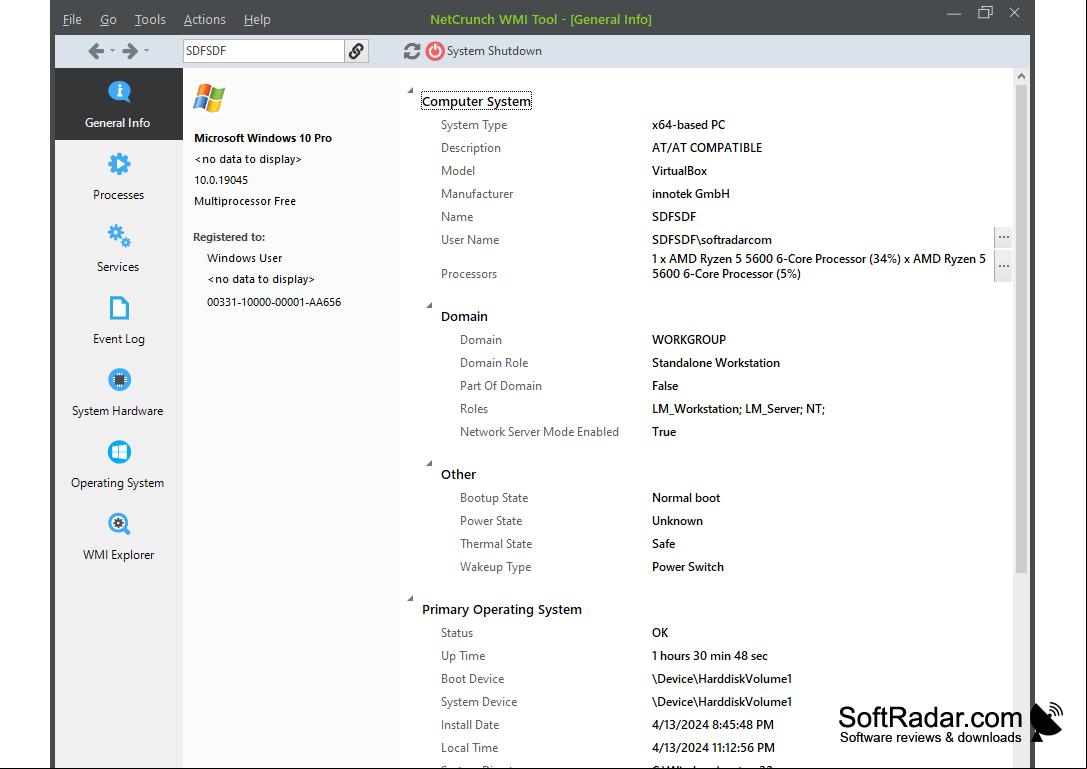Select the Windows User registered name
1087x769 pixels.
(244, 258)
